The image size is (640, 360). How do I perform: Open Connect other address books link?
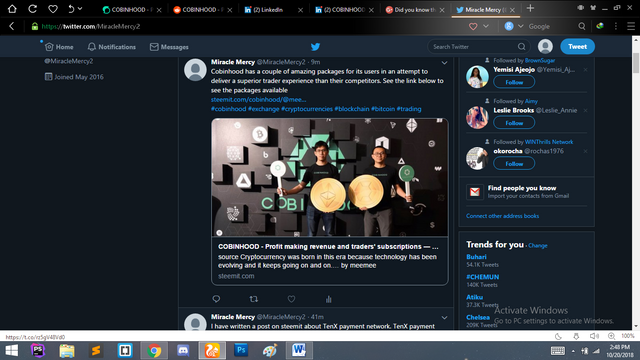(502, 216)
